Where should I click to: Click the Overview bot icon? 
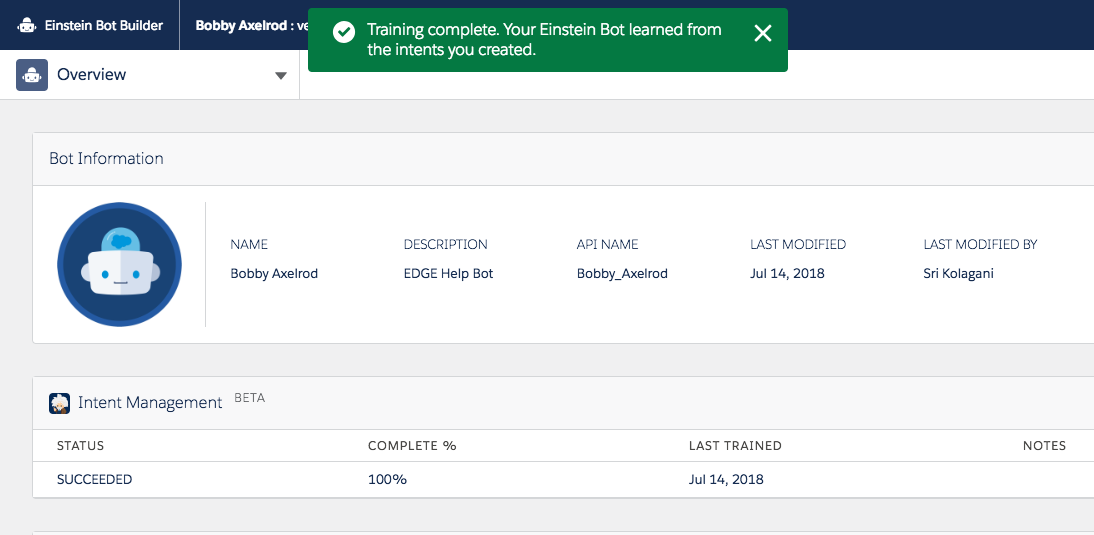click(x=32, y=75)
